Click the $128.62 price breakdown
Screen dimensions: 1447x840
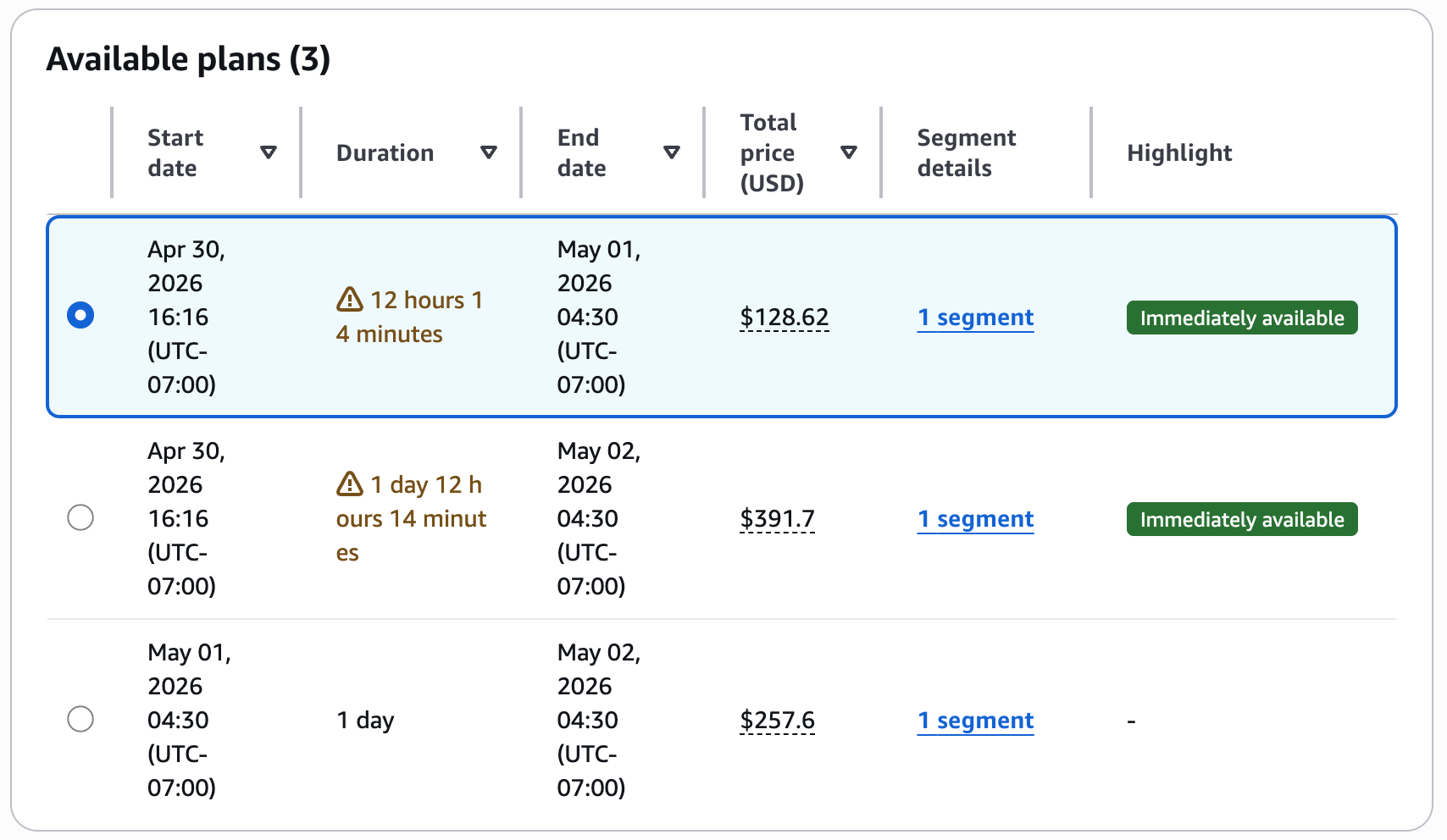tap(784, 318)
